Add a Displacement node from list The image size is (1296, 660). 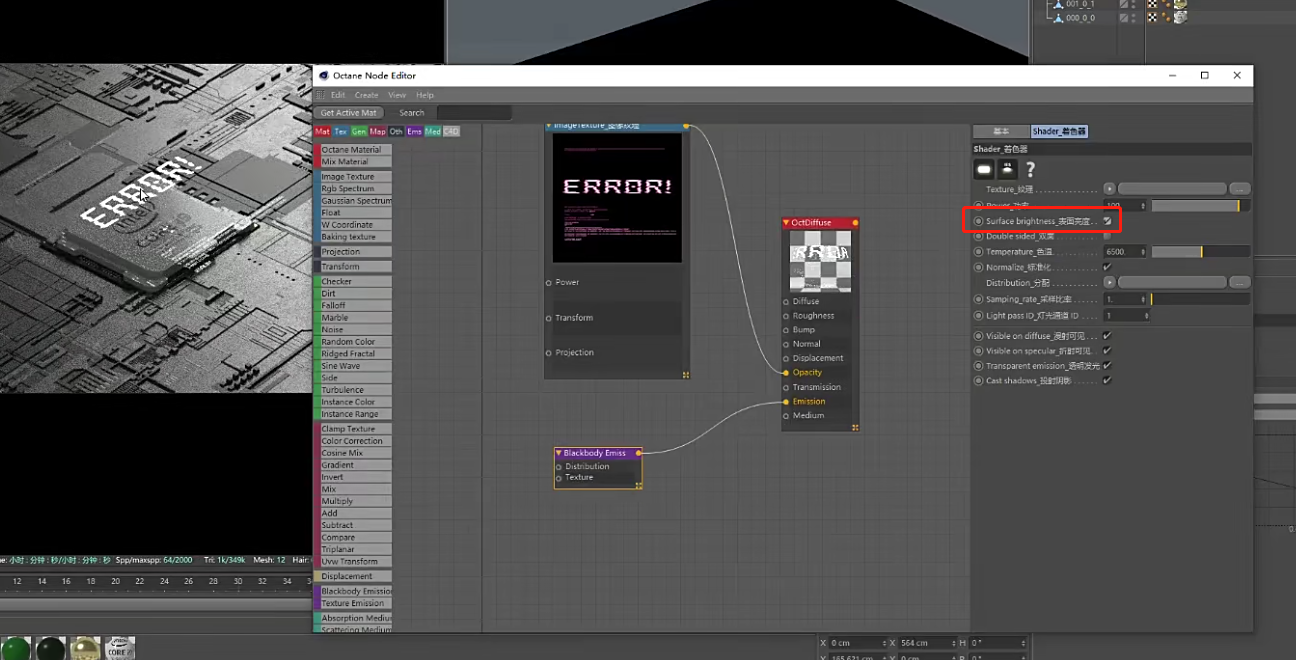pos(354,576)
